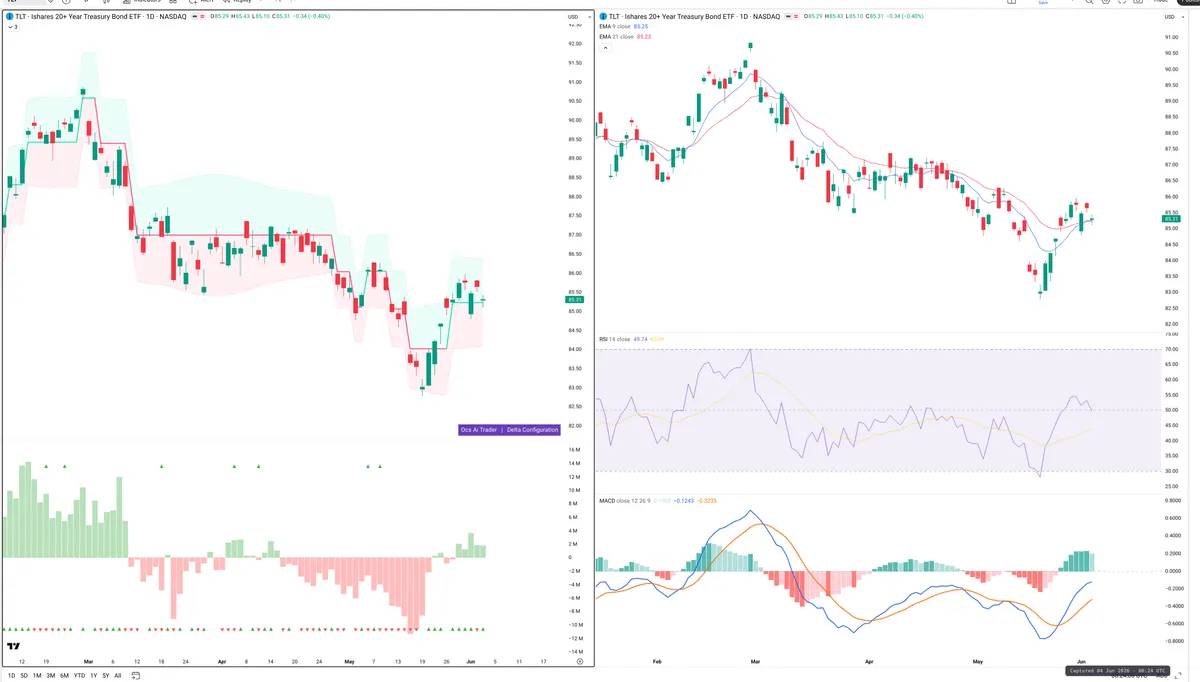Click the Jun label on left chart time axis
This screenshot has height=682, width=1200.
[471, 661]
